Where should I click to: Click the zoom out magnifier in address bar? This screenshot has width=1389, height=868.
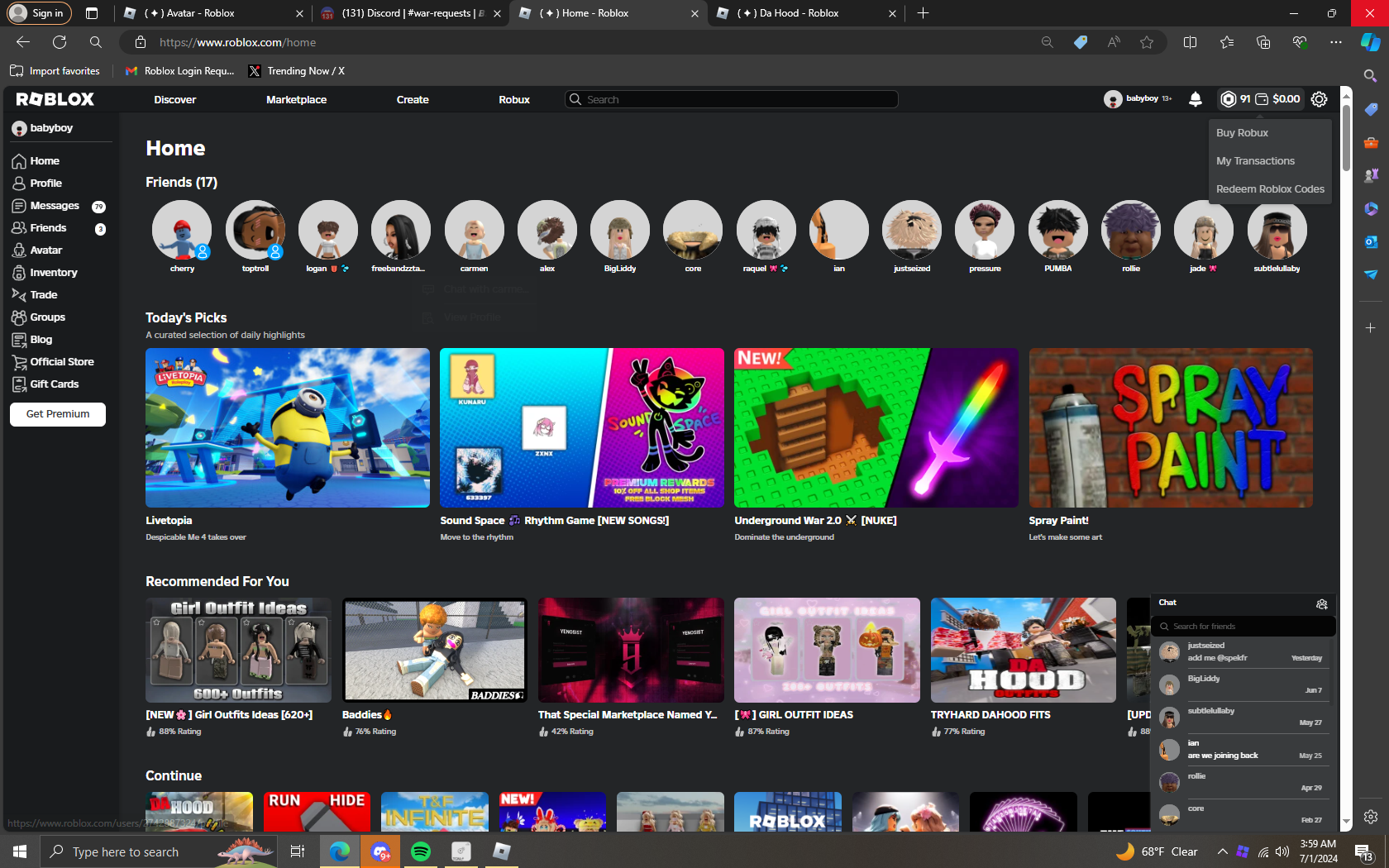(1047, 42)
